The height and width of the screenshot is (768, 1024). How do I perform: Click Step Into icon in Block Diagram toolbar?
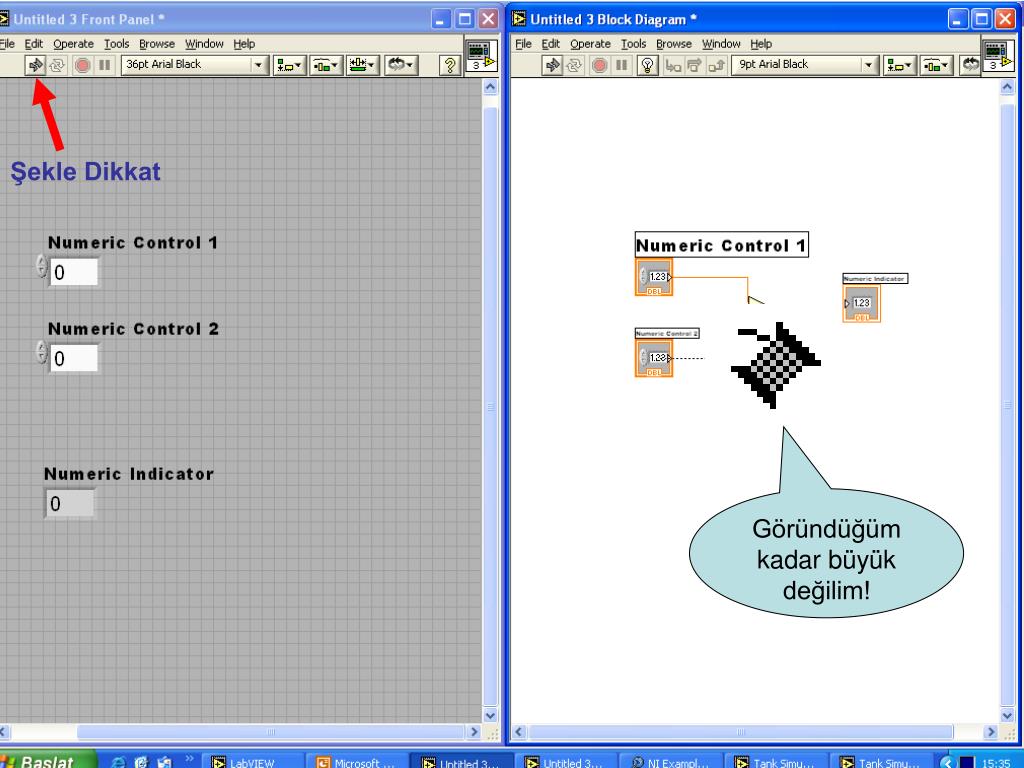(673, 65)
